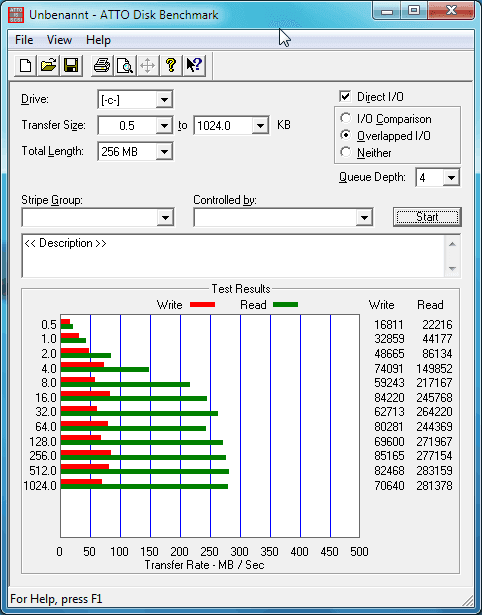Click the green Read legend swatch
The height and width of the screenshot is (615, 482).
pyautogui.click(x=286, y=304)
